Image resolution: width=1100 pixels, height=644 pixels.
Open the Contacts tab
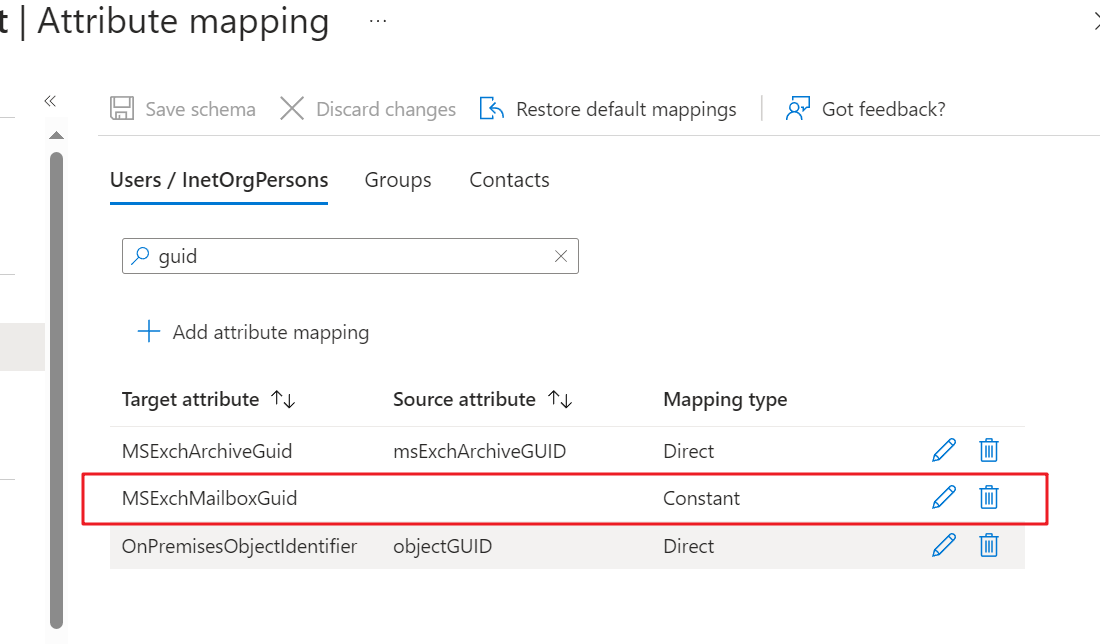pyautogui.click(x=509, y=180)
